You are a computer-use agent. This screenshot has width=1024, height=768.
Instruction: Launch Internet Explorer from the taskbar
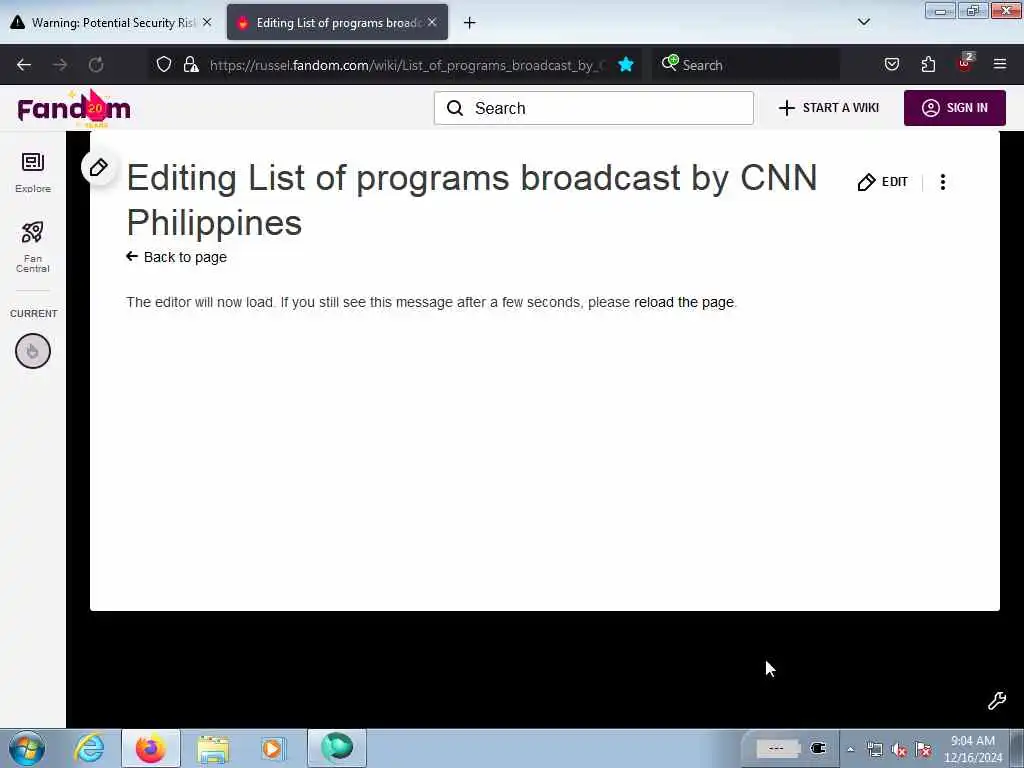point(89,748)
